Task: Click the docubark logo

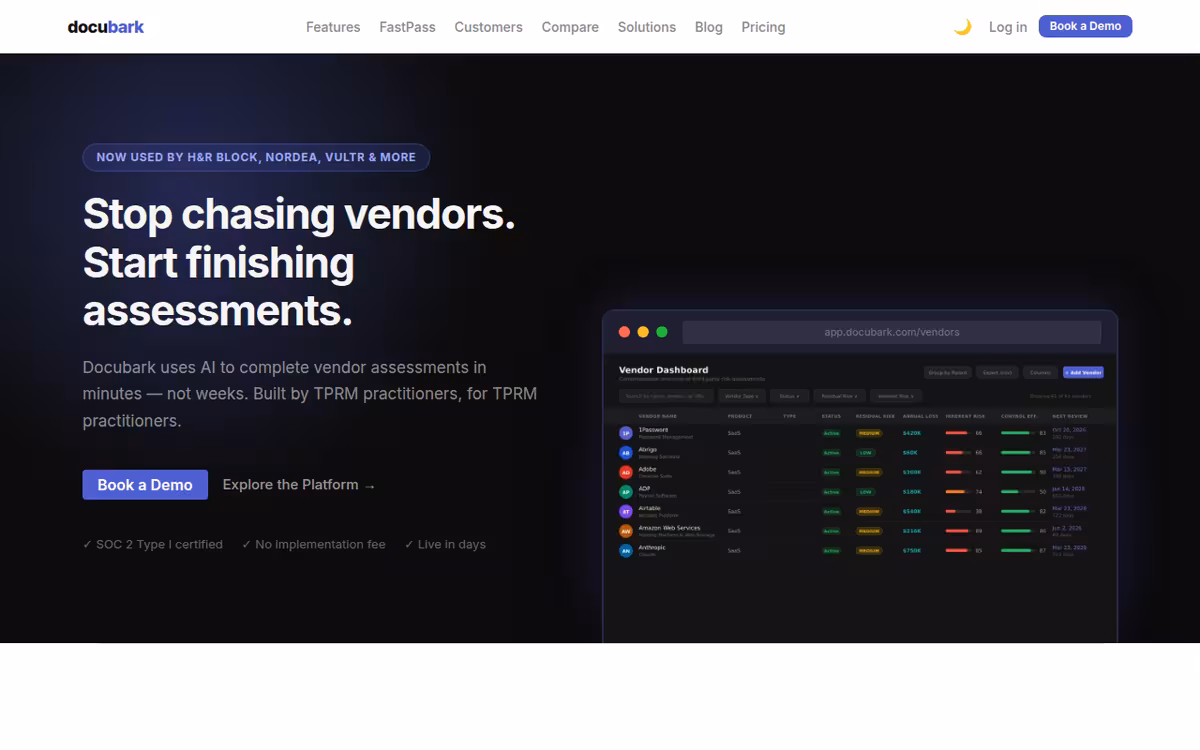Action: click(106, 27)
